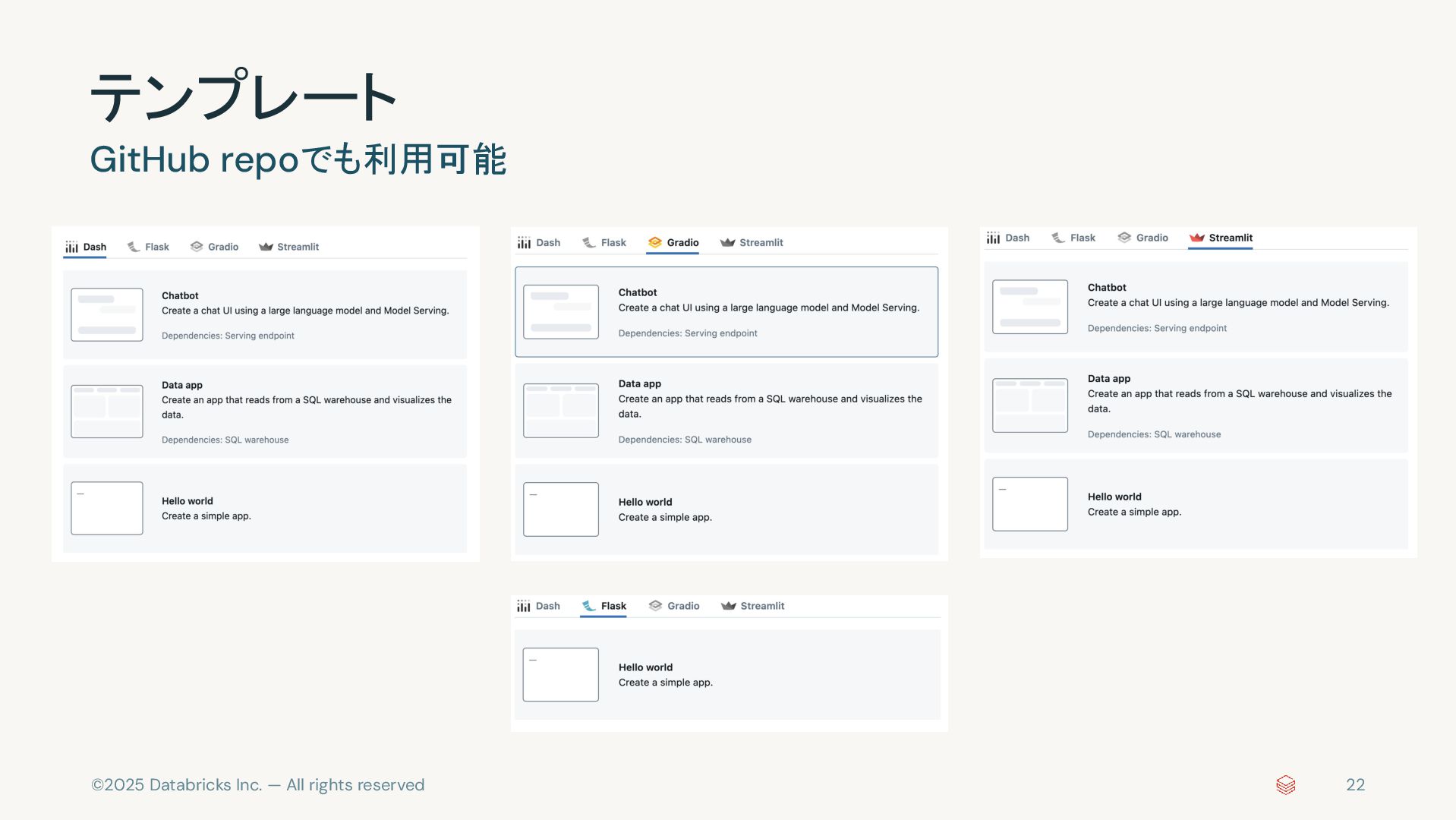Click 'Dependencies: SQL warehouse' text in the Dash panel
The width and height of the screenshot is (1456, 820).
pyautogui.click(x=225, y=440)
